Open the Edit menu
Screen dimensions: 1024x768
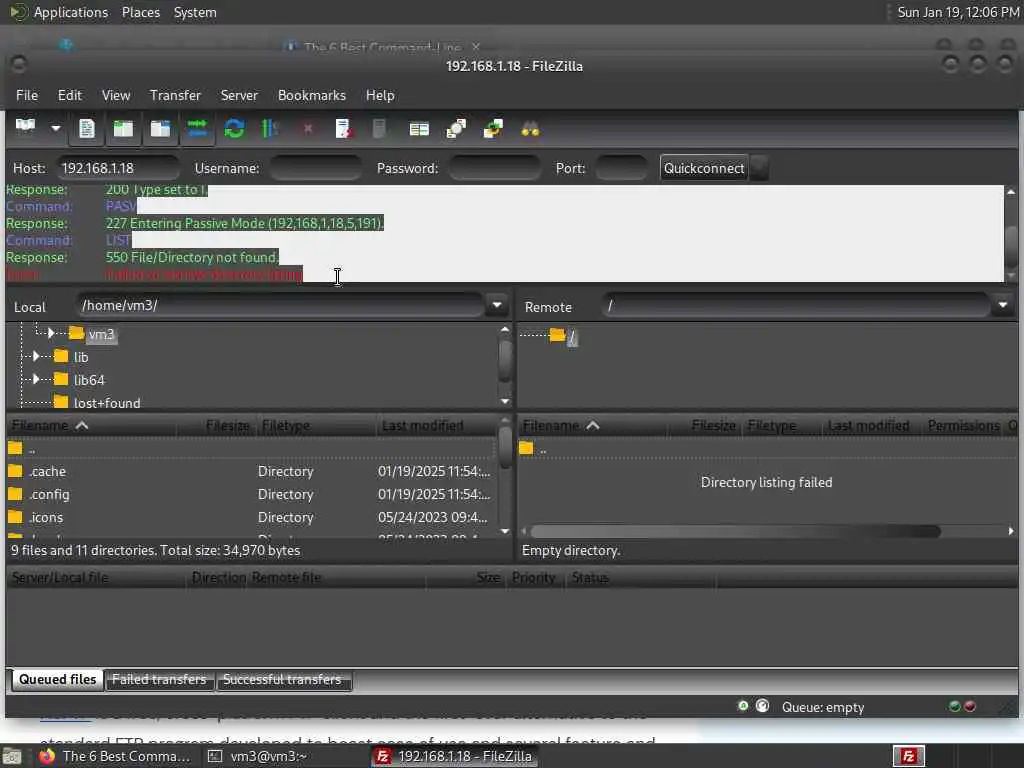tap(70, 95)
